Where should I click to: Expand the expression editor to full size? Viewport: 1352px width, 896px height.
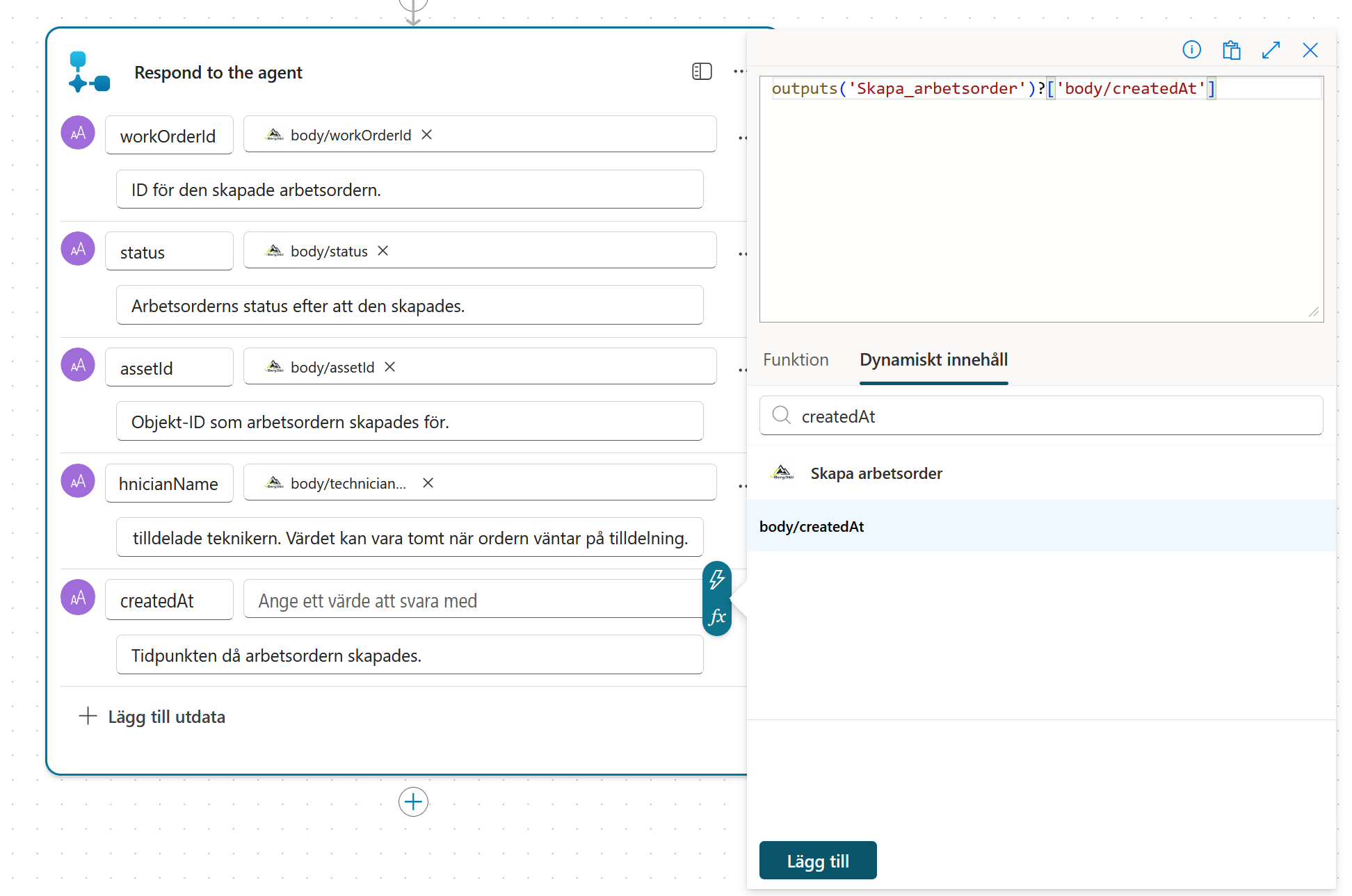(1271, 50)
